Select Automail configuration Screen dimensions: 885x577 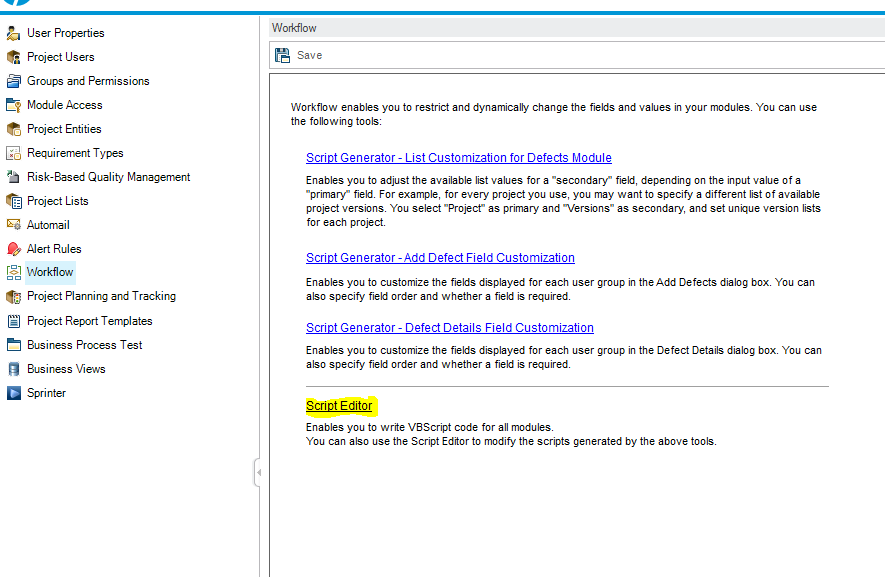click(48, 225)
